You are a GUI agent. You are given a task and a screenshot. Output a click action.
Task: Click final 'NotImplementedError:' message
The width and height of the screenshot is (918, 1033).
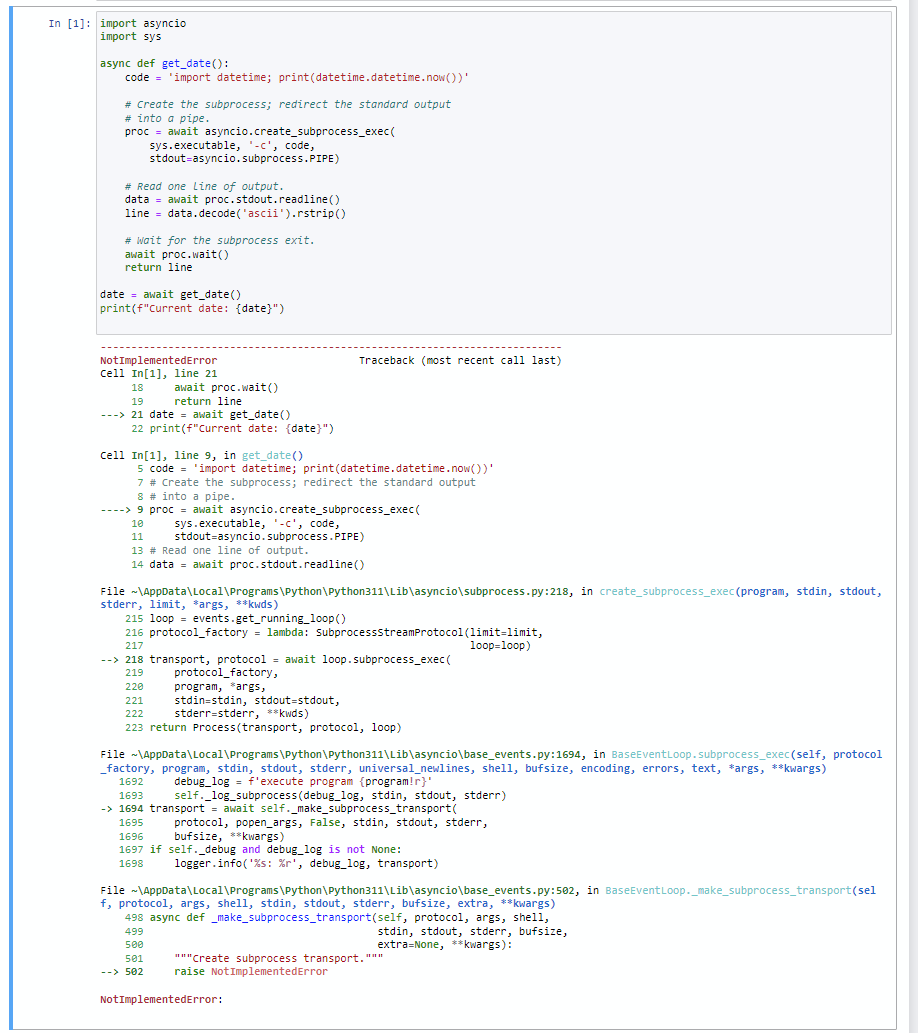click(161, 999)
